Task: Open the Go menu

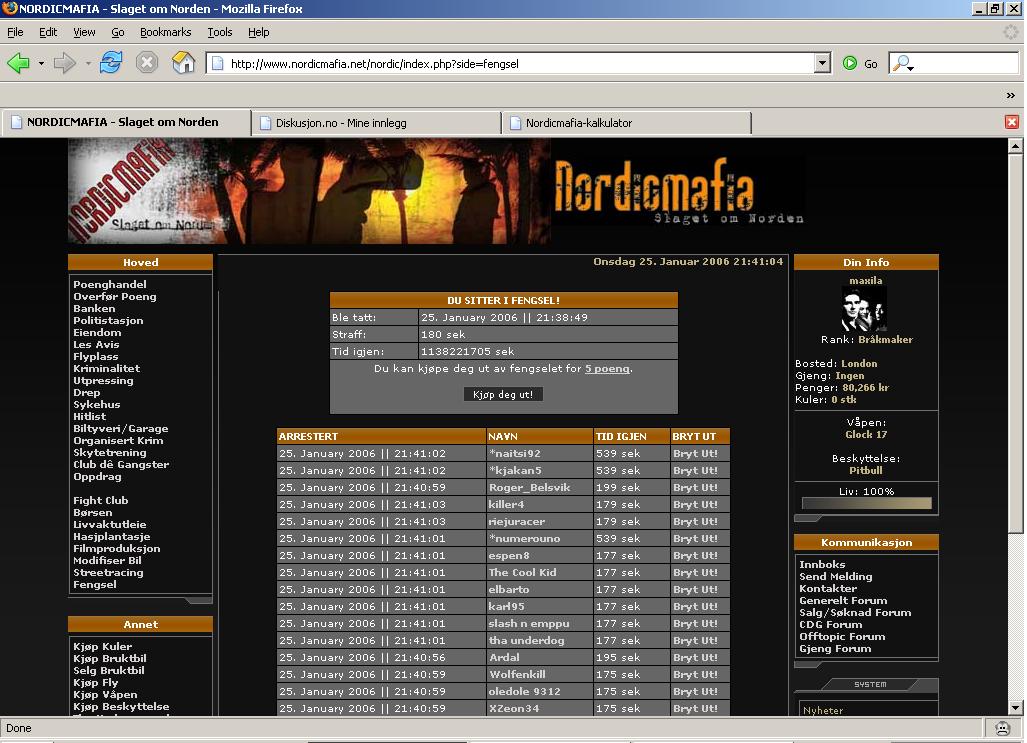Action: [118, 32]
